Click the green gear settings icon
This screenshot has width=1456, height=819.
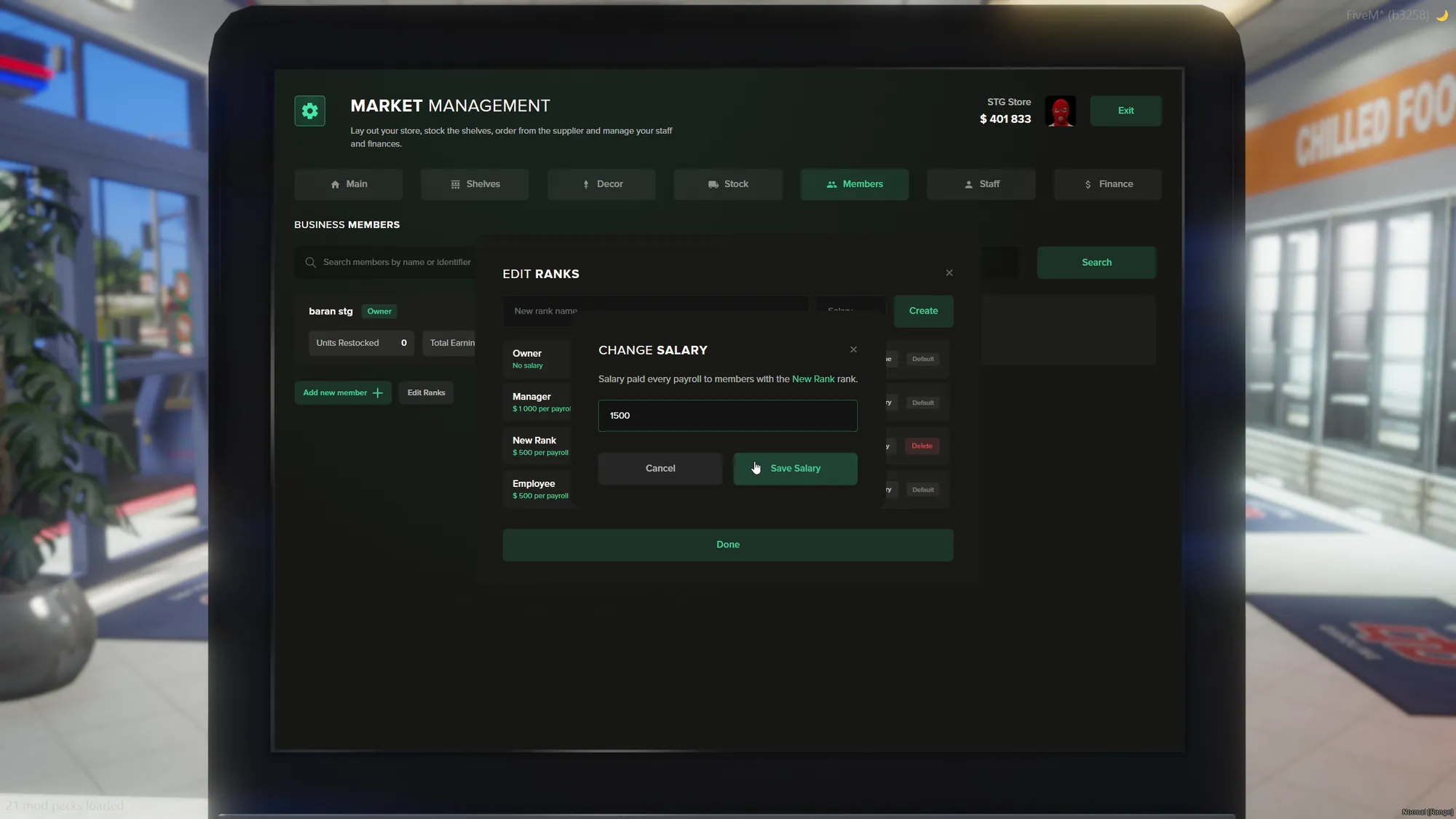309,111
